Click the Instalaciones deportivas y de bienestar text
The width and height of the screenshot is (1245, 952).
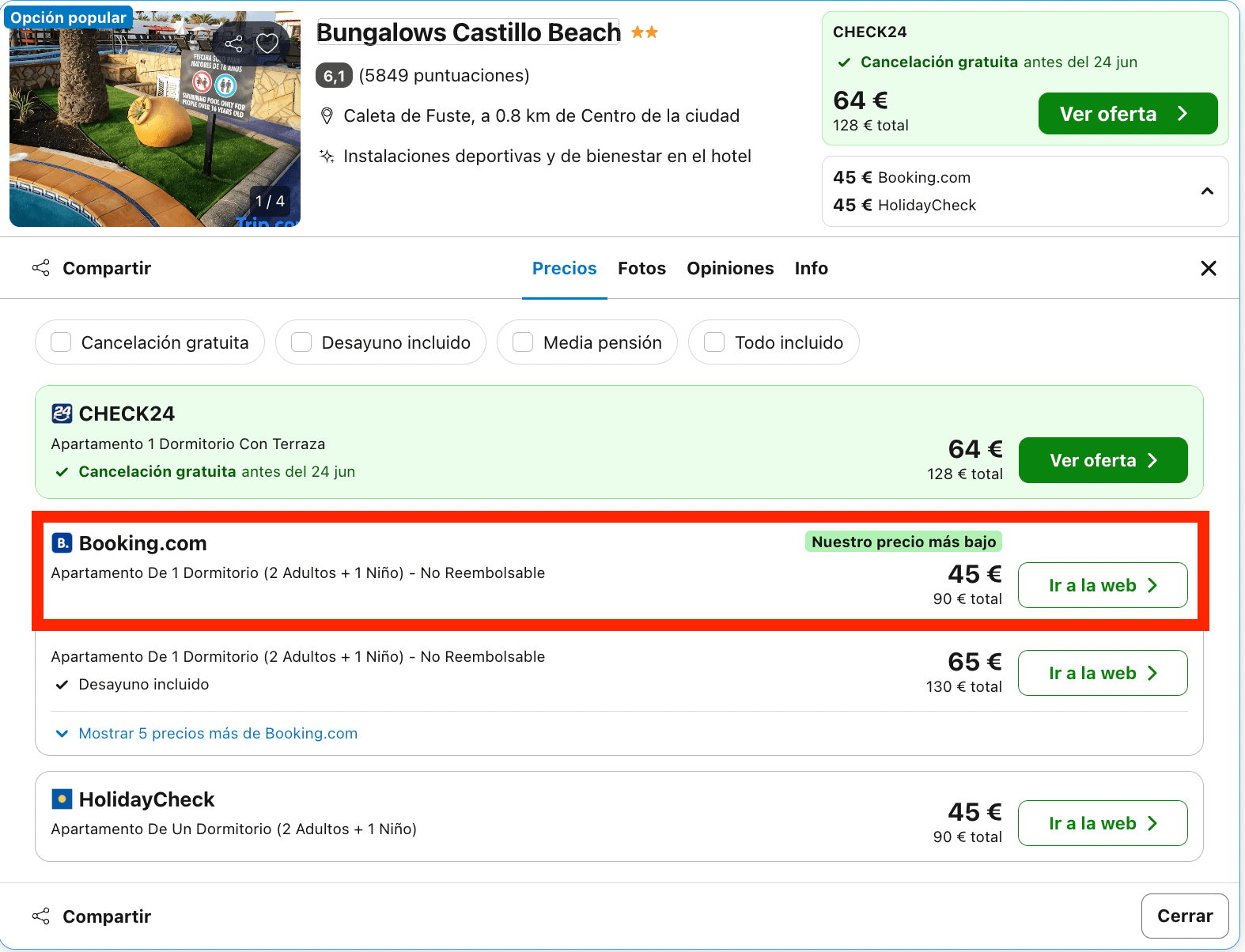coord(547,156)
